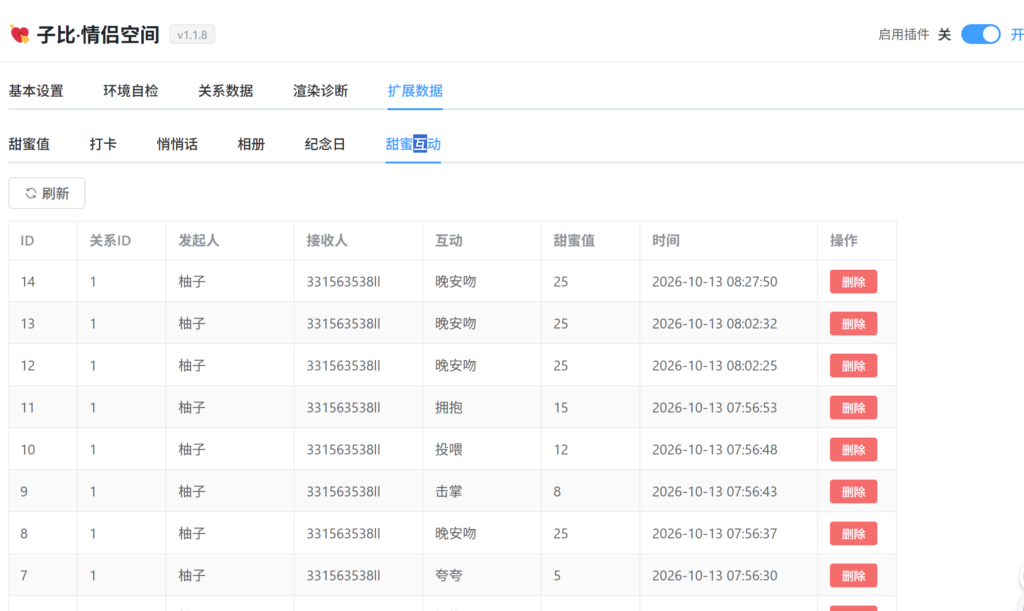The height and width of the screenshot is (611, 1024).
Task: Remove the record with ID 12
Action: (x=853, y=366)
